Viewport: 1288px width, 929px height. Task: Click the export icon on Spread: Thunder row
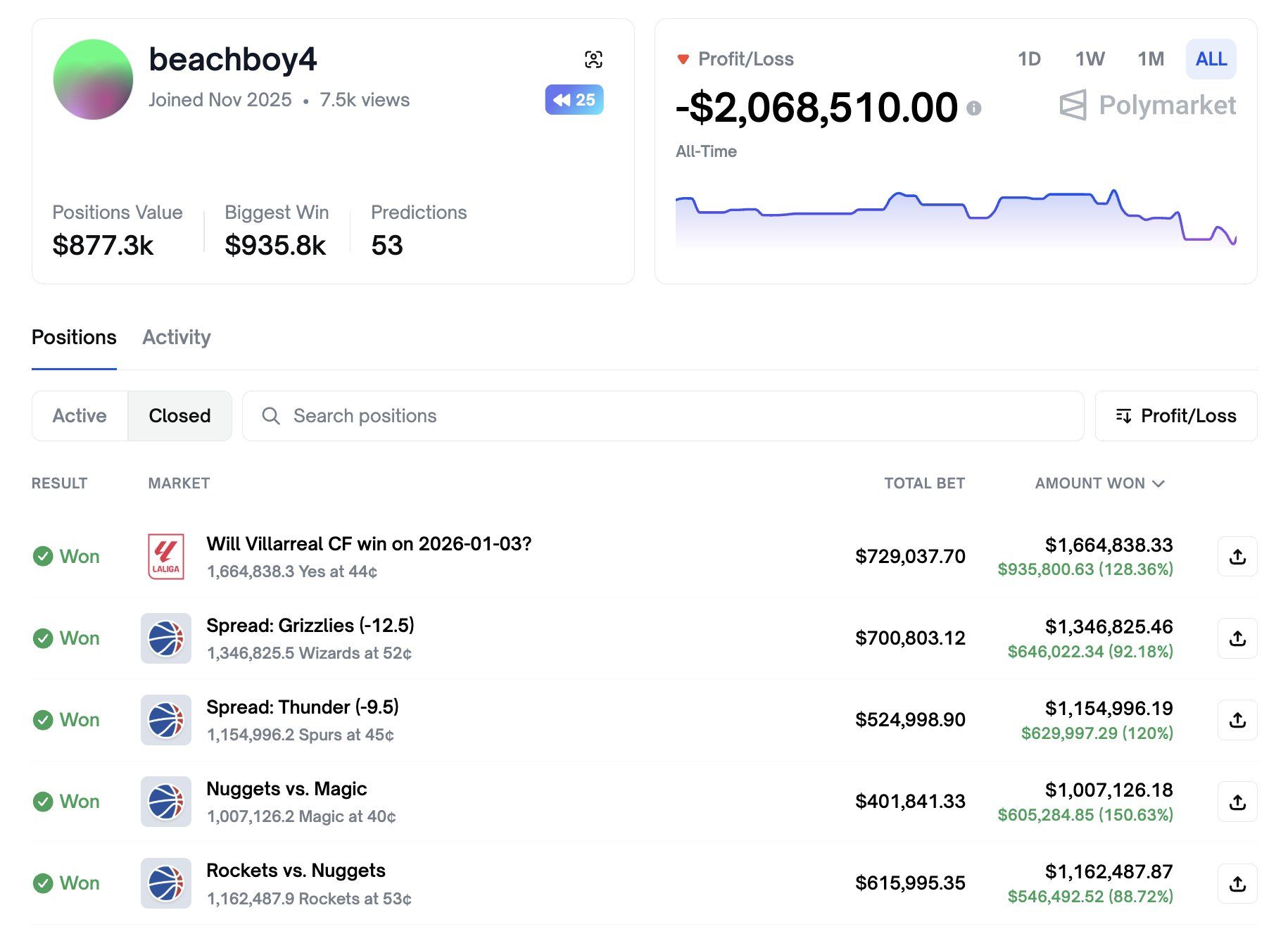click(x=1237, y=719)
